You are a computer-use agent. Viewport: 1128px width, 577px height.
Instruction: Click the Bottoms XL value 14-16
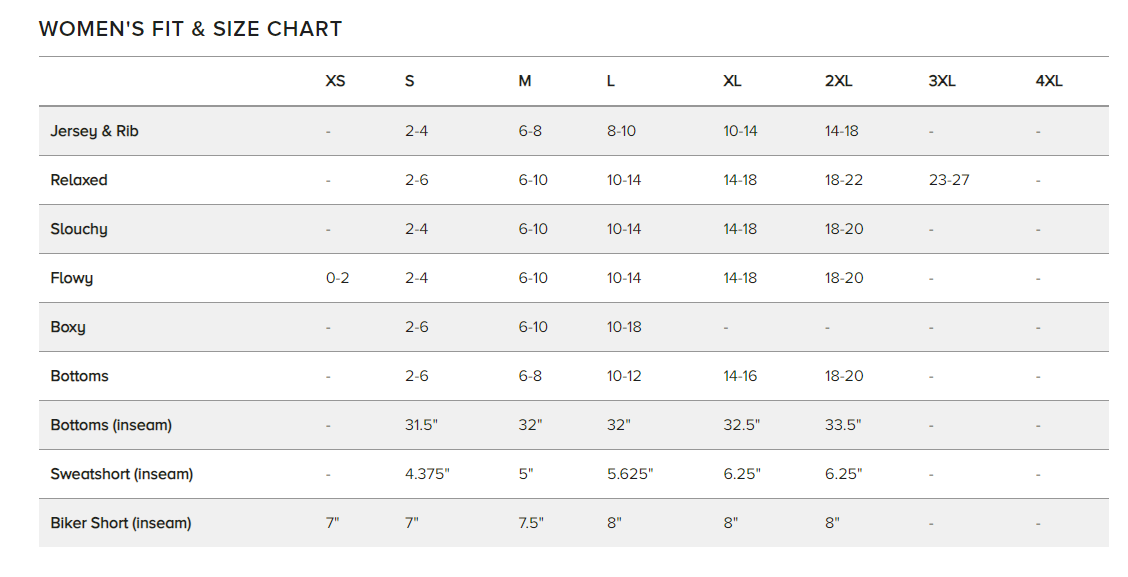(x=740, y=376)
